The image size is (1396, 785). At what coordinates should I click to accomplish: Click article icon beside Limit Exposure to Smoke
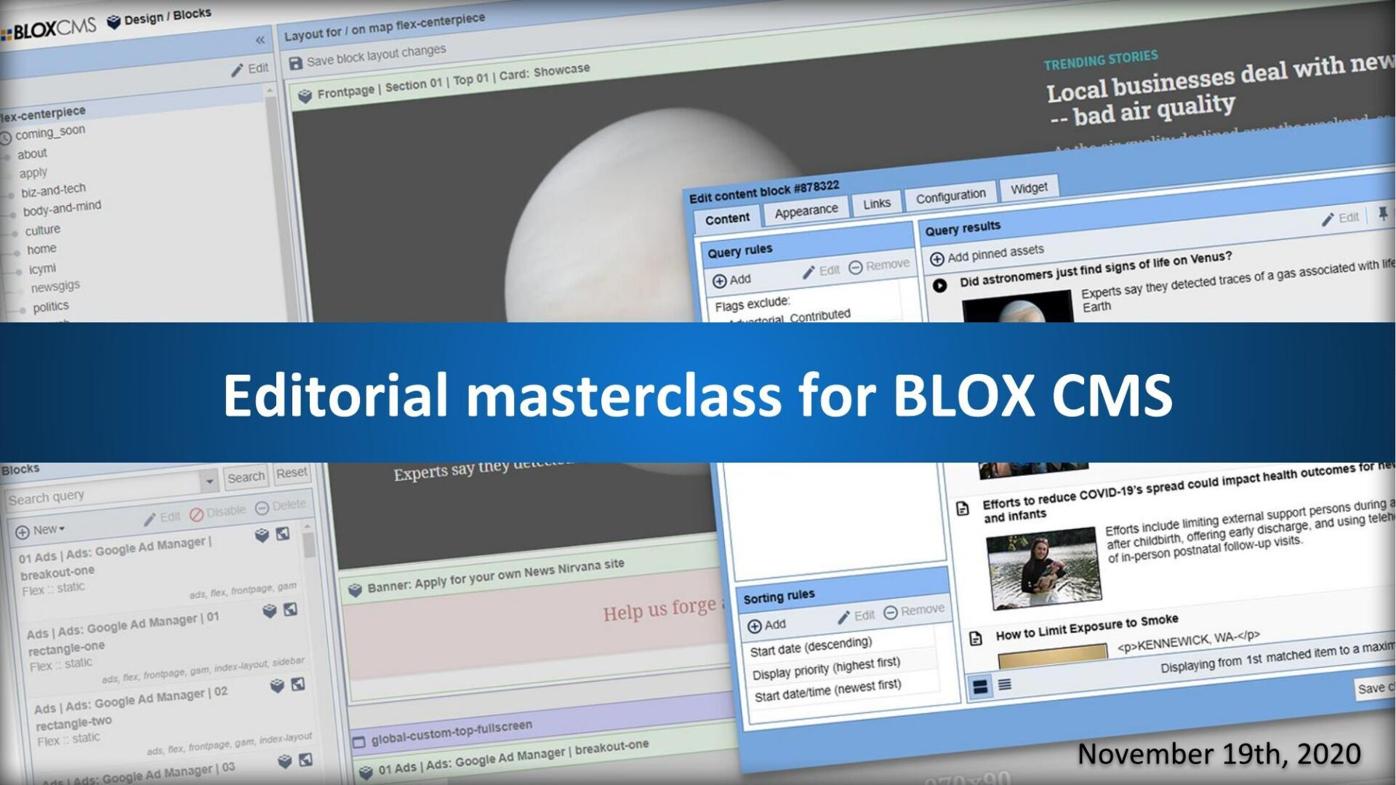point(975,638)
